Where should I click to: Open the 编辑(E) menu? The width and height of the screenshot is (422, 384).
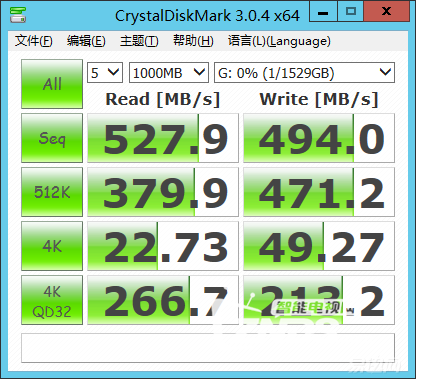tap(86, 41)
